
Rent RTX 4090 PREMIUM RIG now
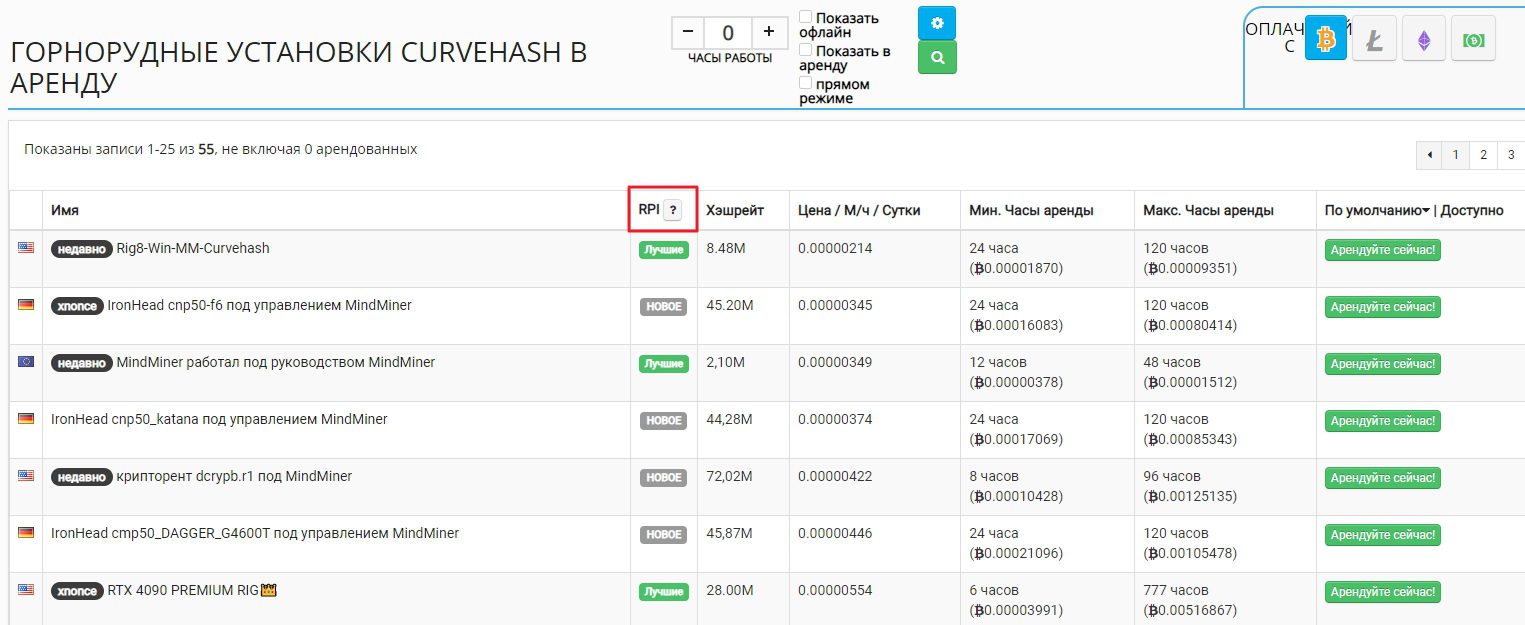[1383, 592]
